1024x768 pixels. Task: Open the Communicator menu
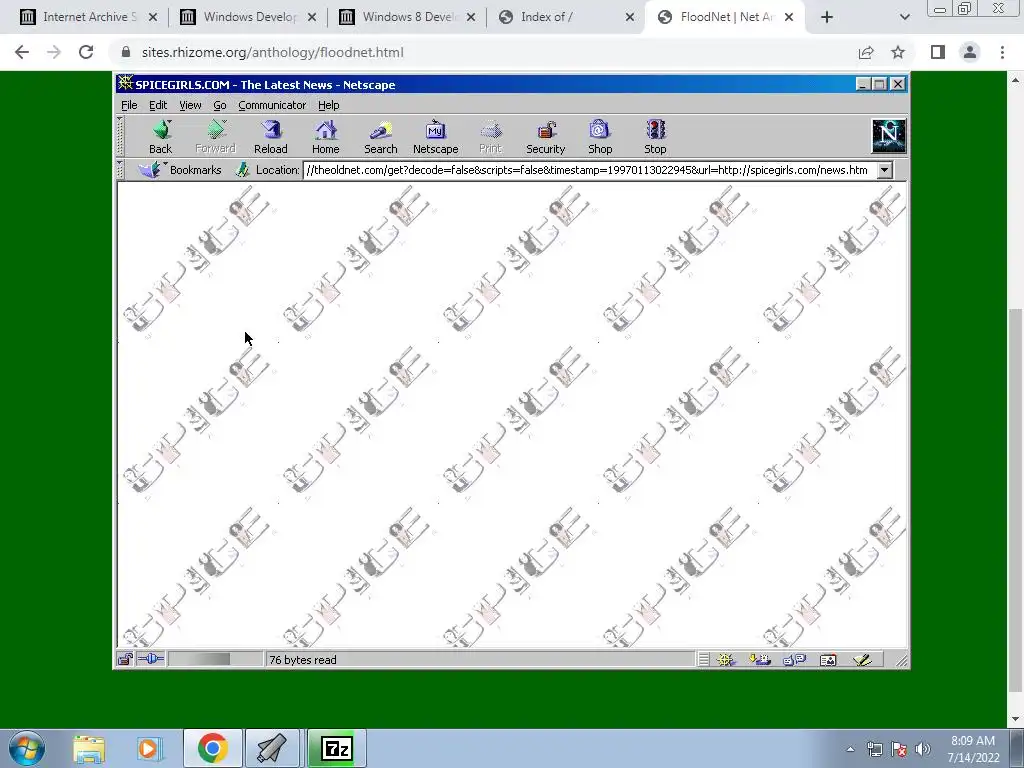(272, 105)
